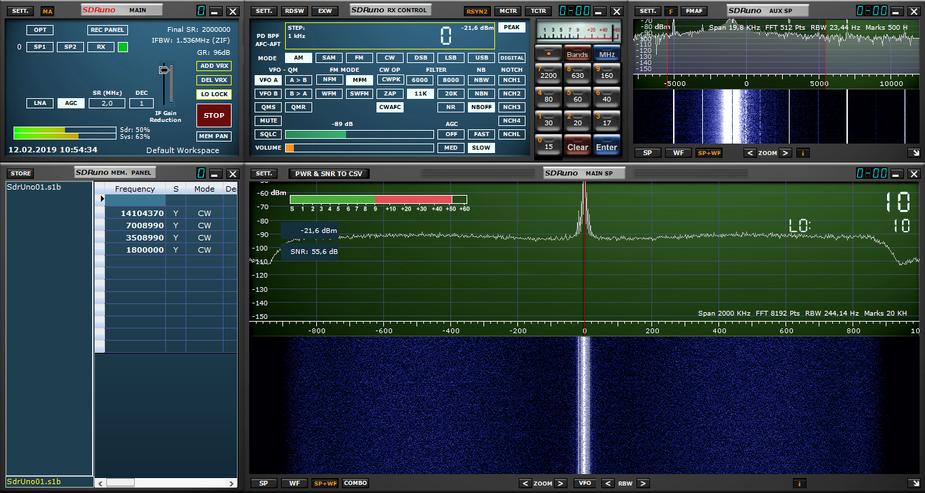Click the green indicator next to RX
Screen dimensions: 925x493
point(123,47)
